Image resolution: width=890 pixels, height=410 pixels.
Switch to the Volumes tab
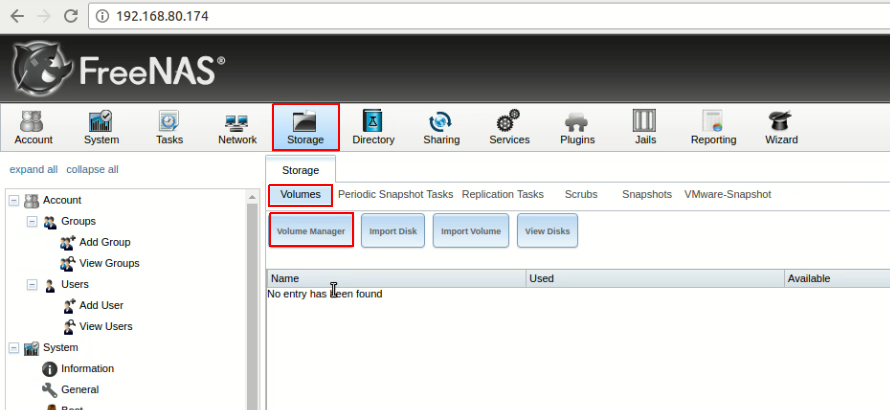click(300, 195)
